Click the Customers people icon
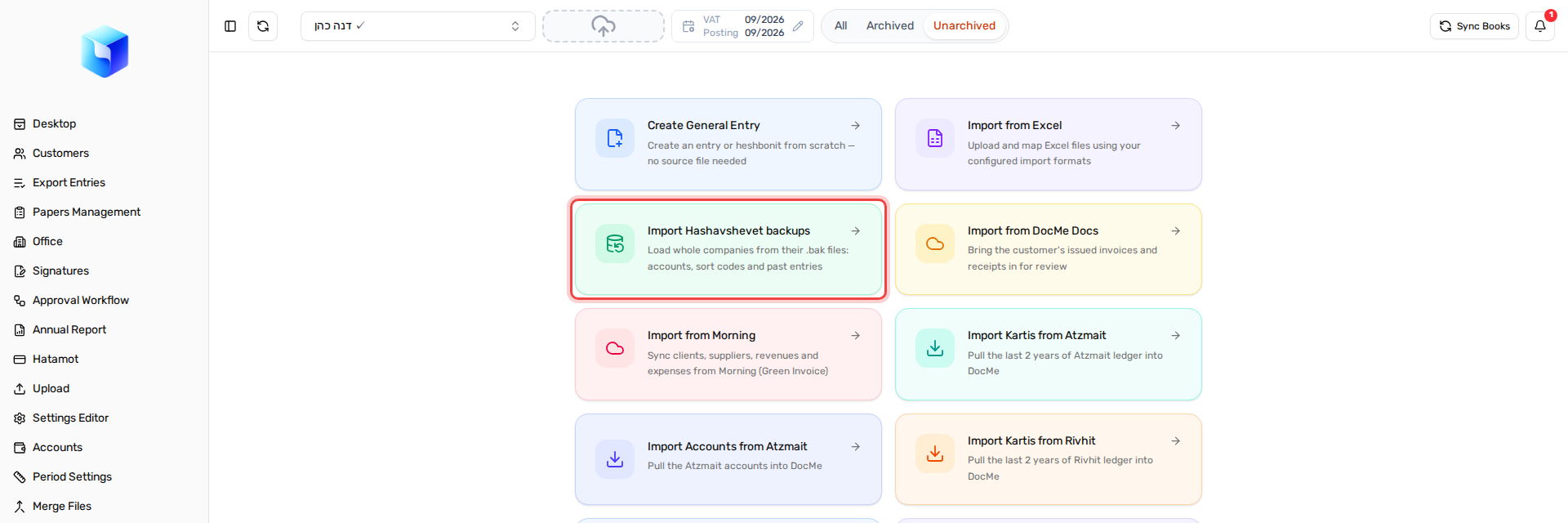 click(x=20, y=154)
